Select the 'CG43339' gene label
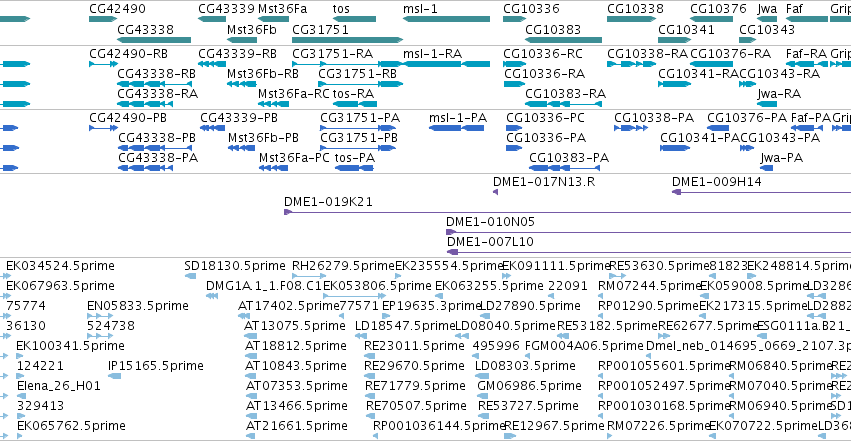This screenshot has height=441, width=851. tap(226, 9)
